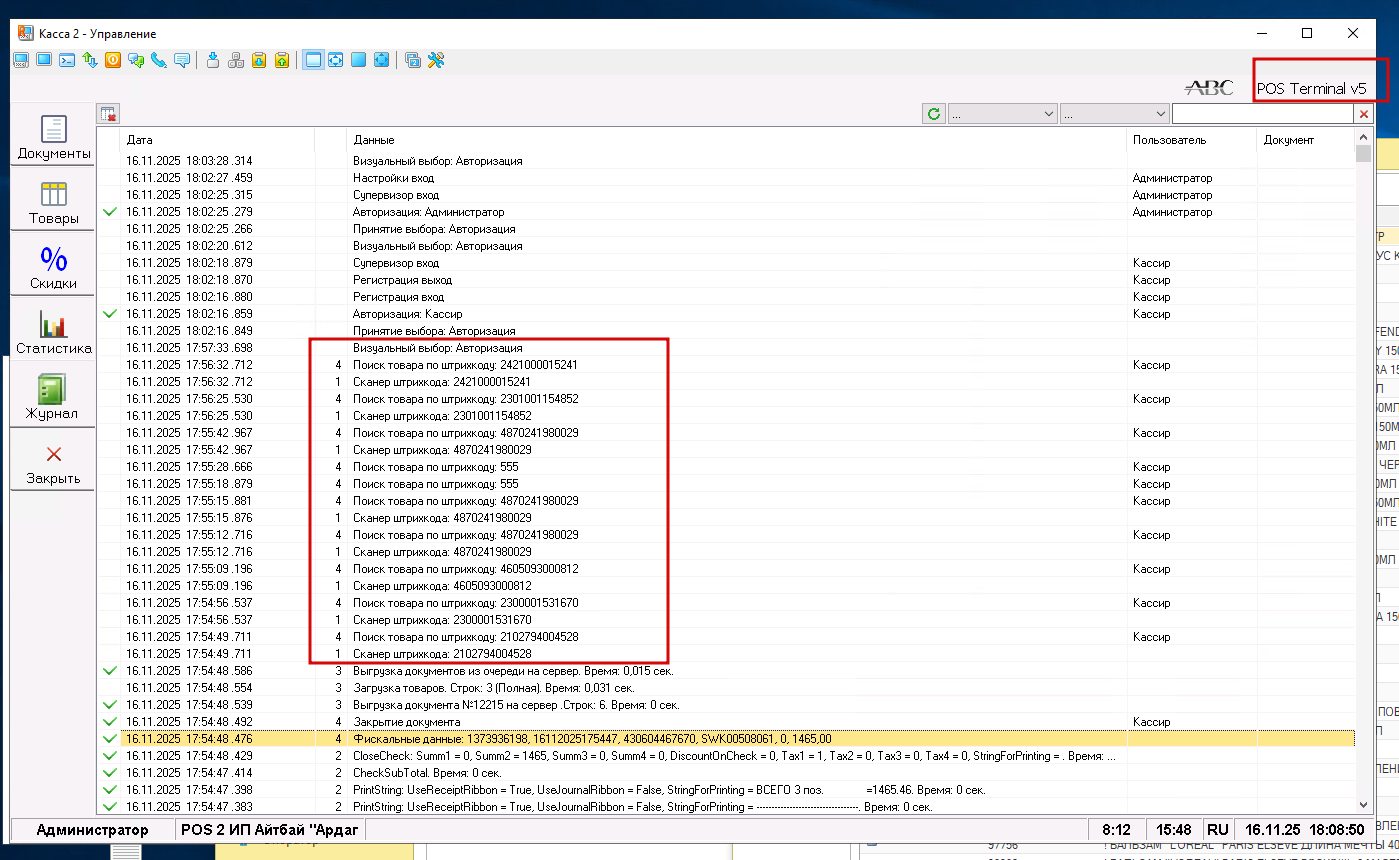Click the journal scrollbar up arrow

coord(1363,137)
